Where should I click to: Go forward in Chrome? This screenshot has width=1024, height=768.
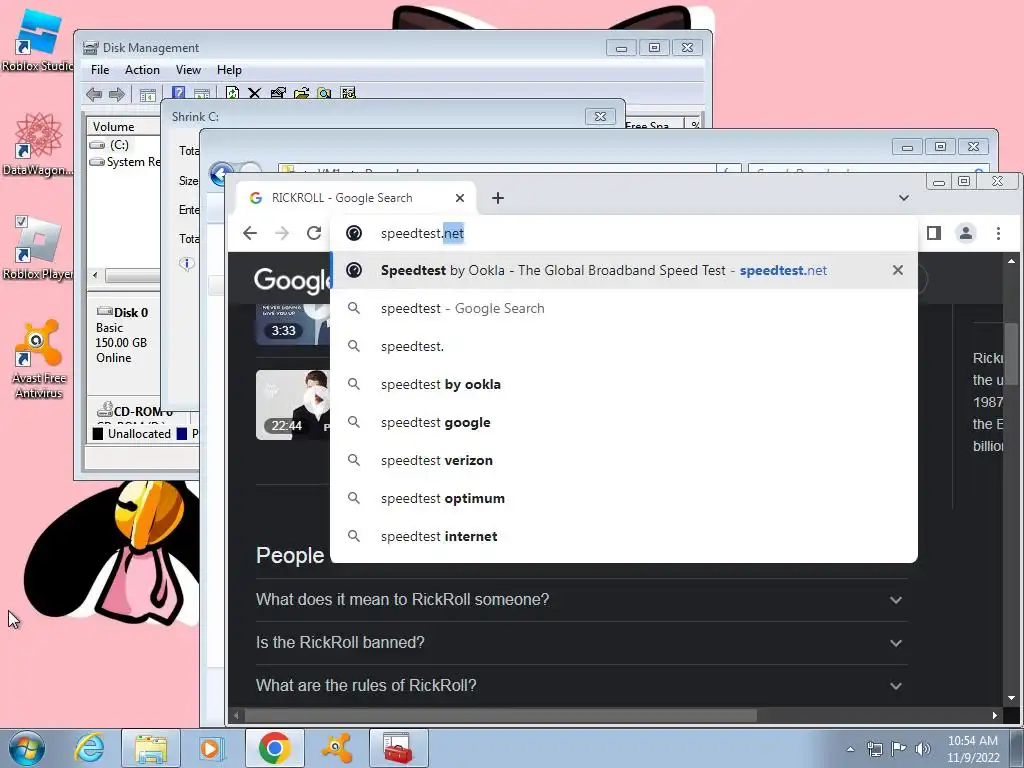click(x=282, y=233)
